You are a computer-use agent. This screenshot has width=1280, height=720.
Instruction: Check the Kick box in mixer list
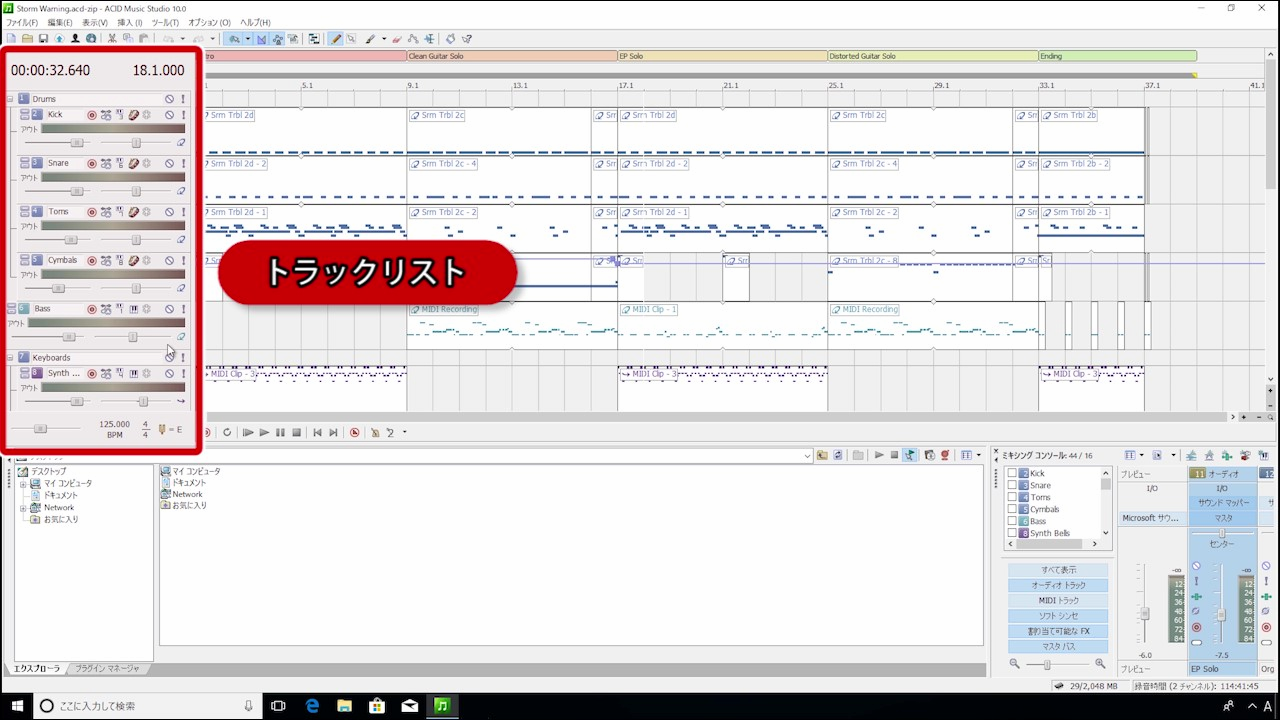[x=1012, y=473]
